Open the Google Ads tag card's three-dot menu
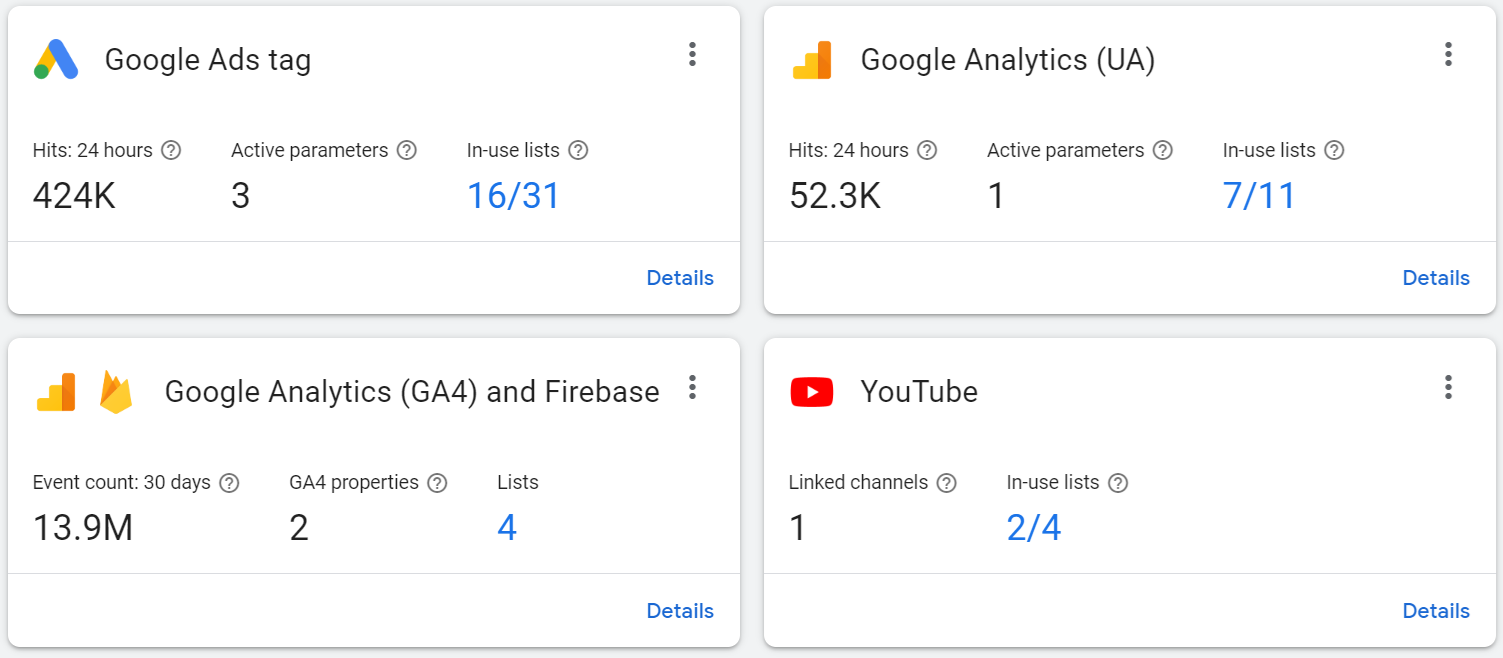 coord(692,55)
